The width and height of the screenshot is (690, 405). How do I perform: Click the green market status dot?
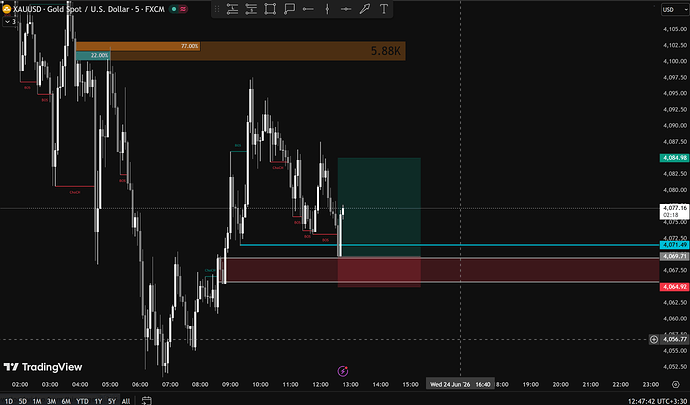click(174, 9)
